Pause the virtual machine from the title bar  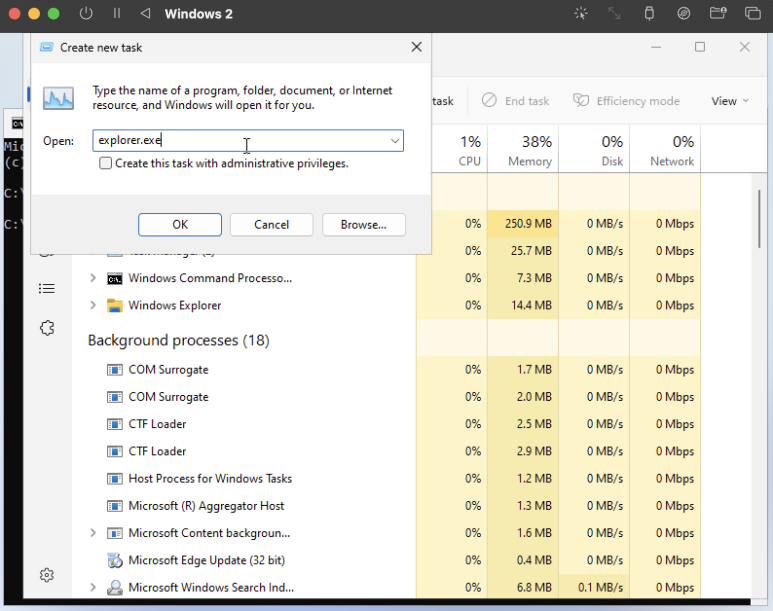pyautogui.click(x=117, y=13)
